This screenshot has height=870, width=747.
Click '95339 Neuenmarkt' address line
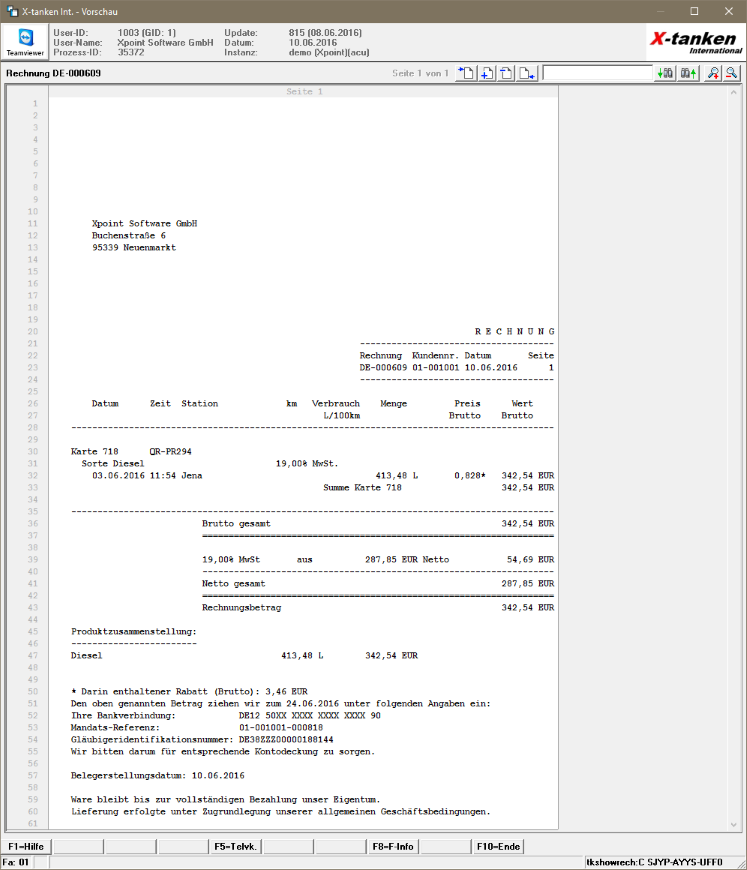pyautogui.click(x=134, y=247)
